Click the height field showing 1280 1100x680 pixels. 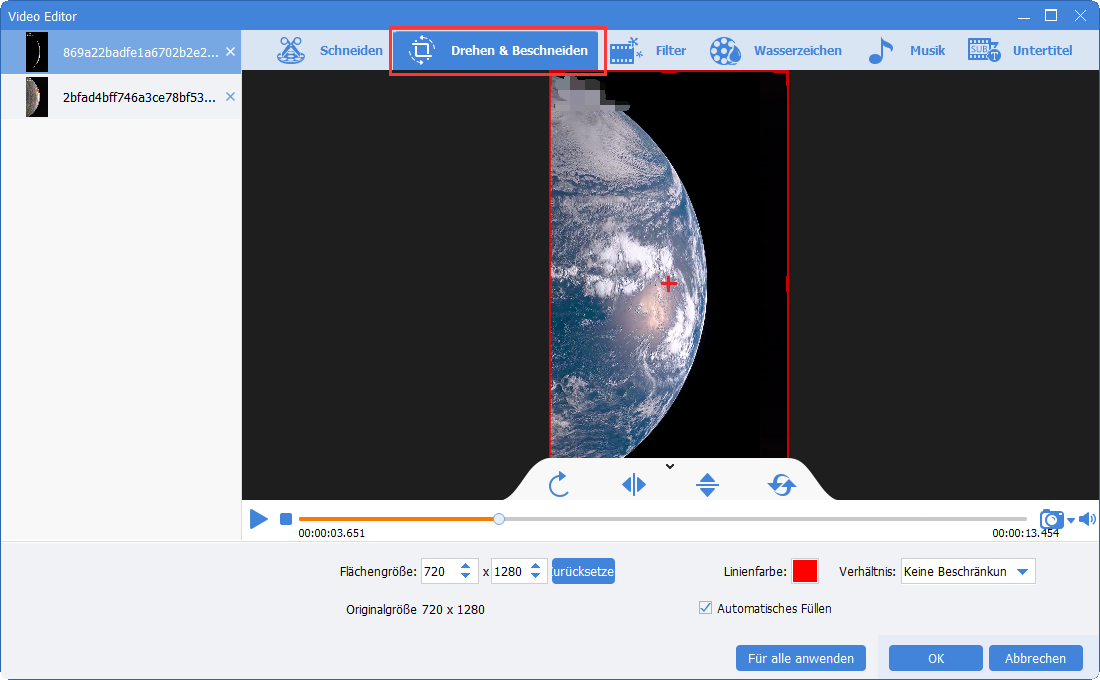tap(509, 571)
